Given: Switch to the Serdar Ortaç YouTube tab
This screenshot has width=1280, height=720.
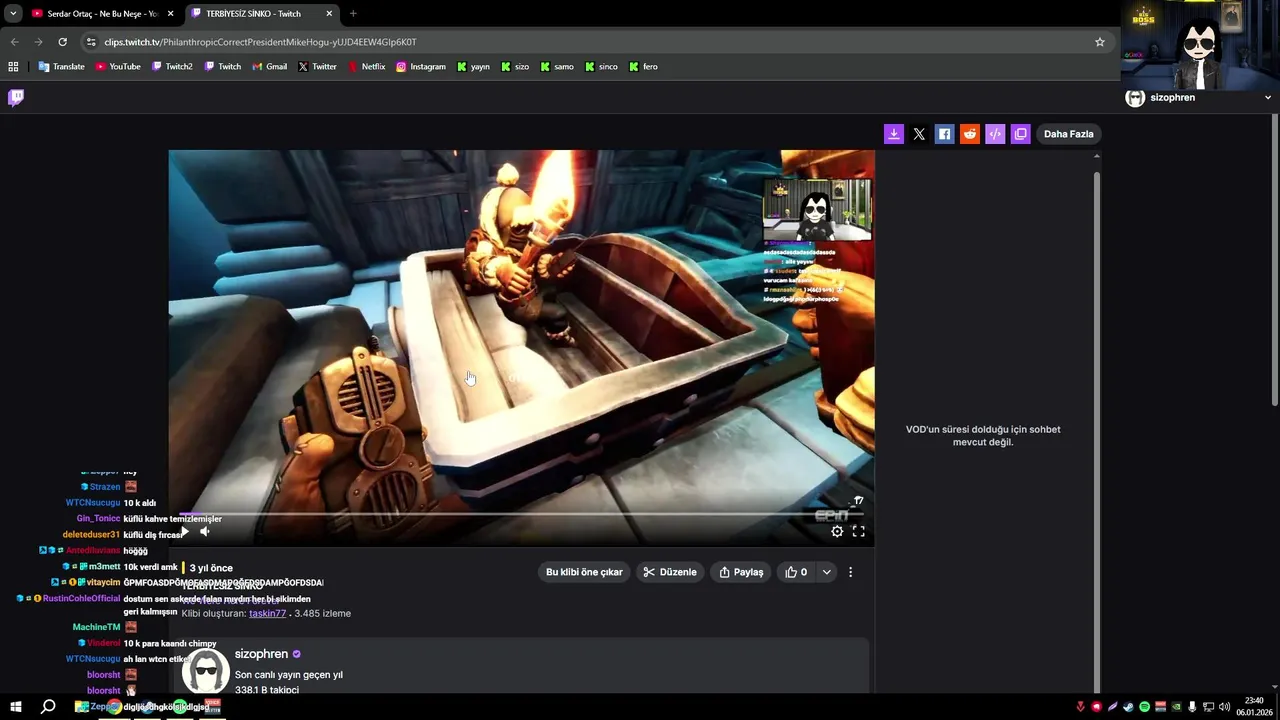Looking at the screenshot, I should [x=101, y=14].
